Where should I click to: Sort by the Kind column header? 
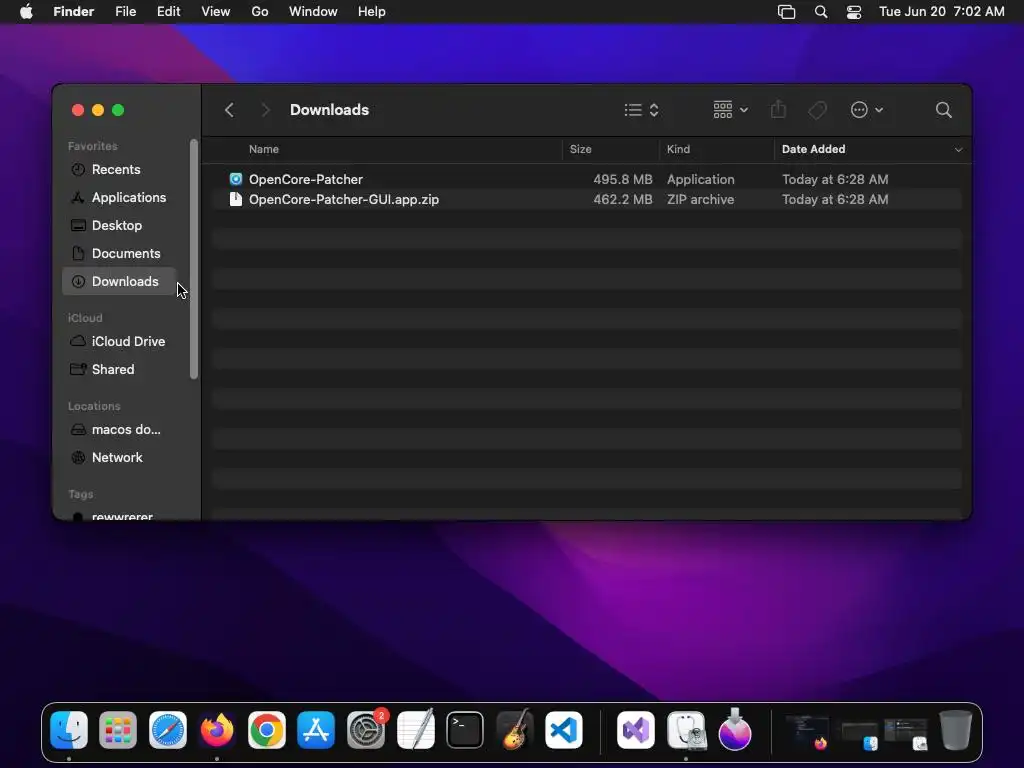tap(678, 149)
